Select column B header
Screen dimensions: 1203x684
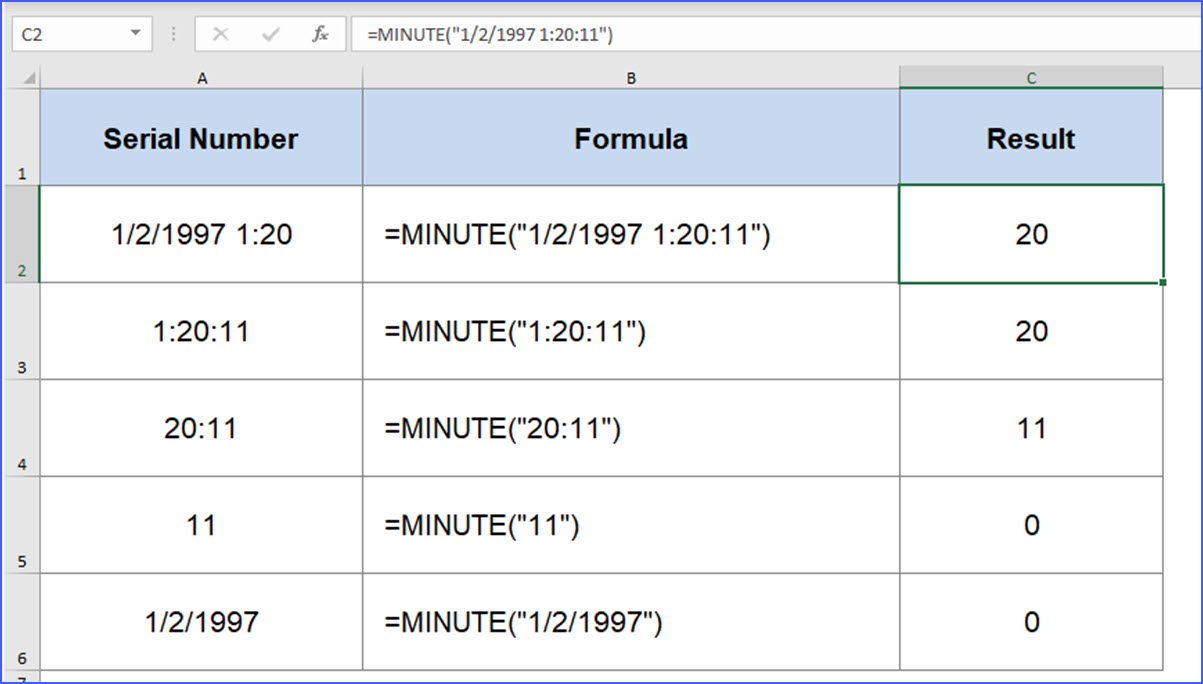pyautogui.click(x=630, y=77)
